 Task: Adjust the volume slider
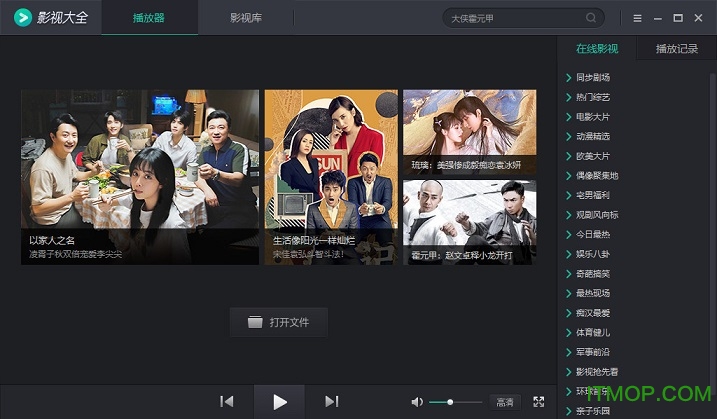pyautogui.click(x=455, y=402)
